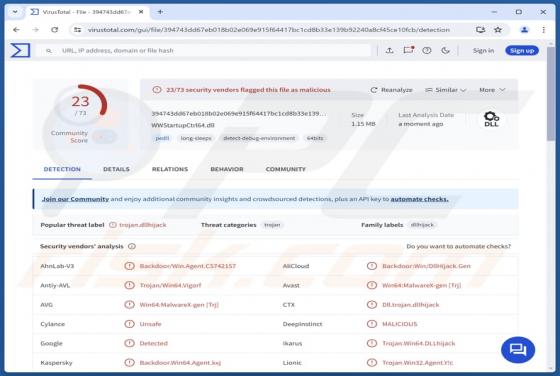Bookmark page with star icon
The image size is (560, 376).
pos(498,30)
